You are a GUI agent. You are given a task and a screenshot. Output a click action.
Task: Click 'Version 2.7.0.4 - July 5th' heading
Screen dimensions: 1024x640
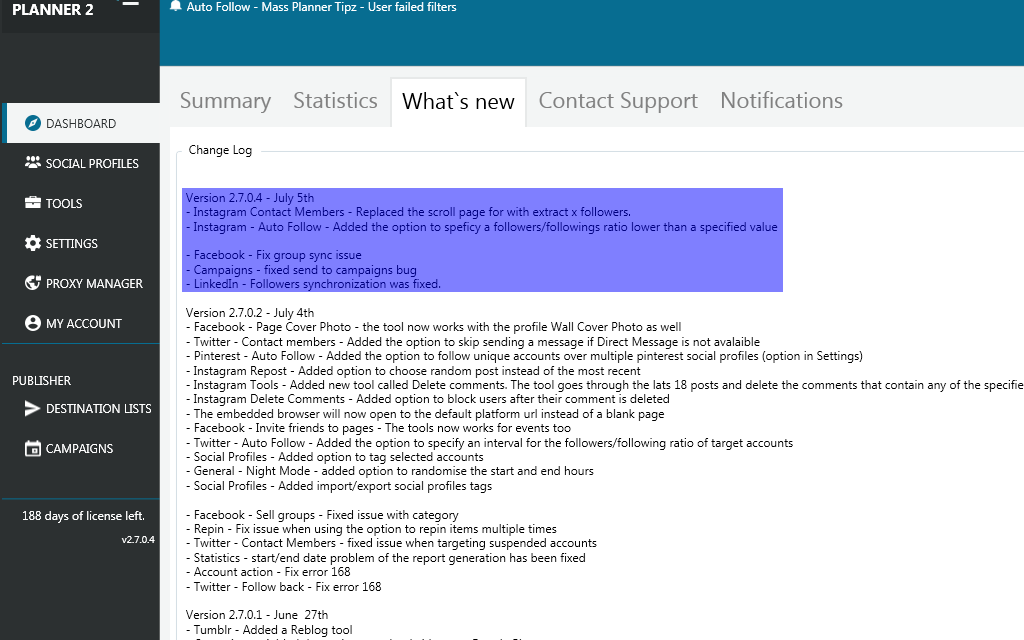(x=249, y=198)
